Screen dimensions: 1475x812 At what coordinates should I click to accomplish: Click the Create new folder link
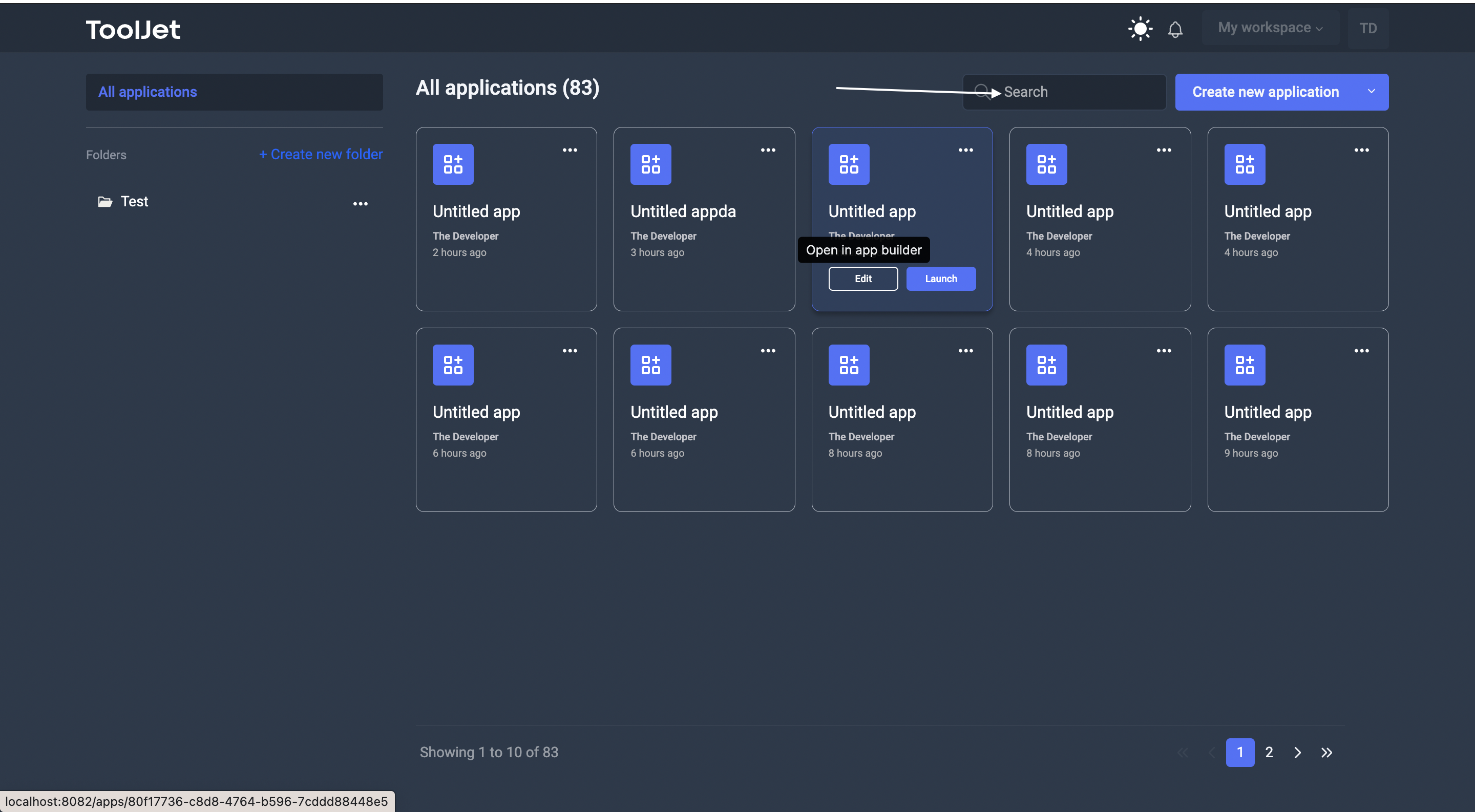[321, 154]
